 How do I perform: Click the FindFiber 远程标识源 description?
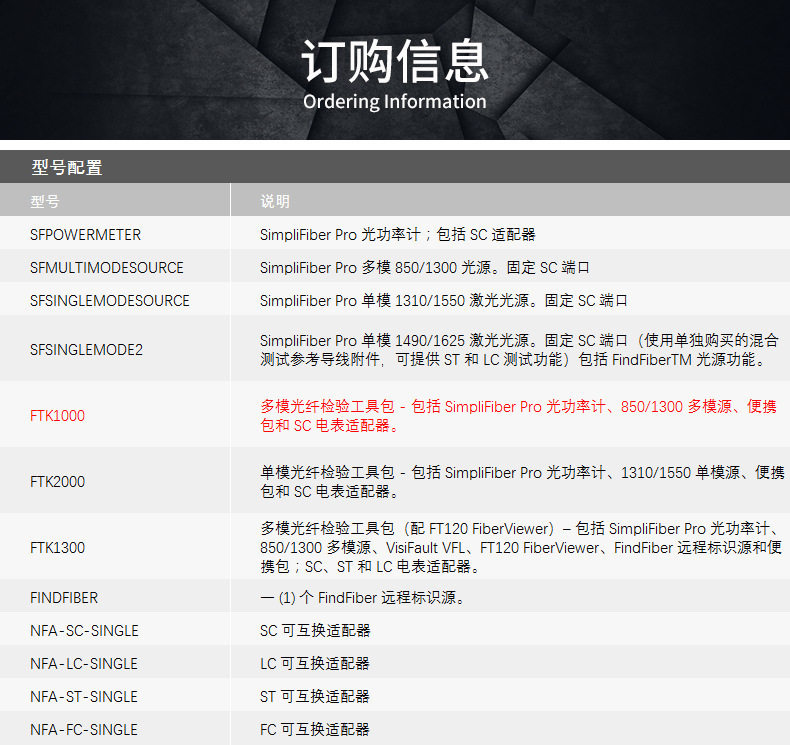tap(363, 598)
